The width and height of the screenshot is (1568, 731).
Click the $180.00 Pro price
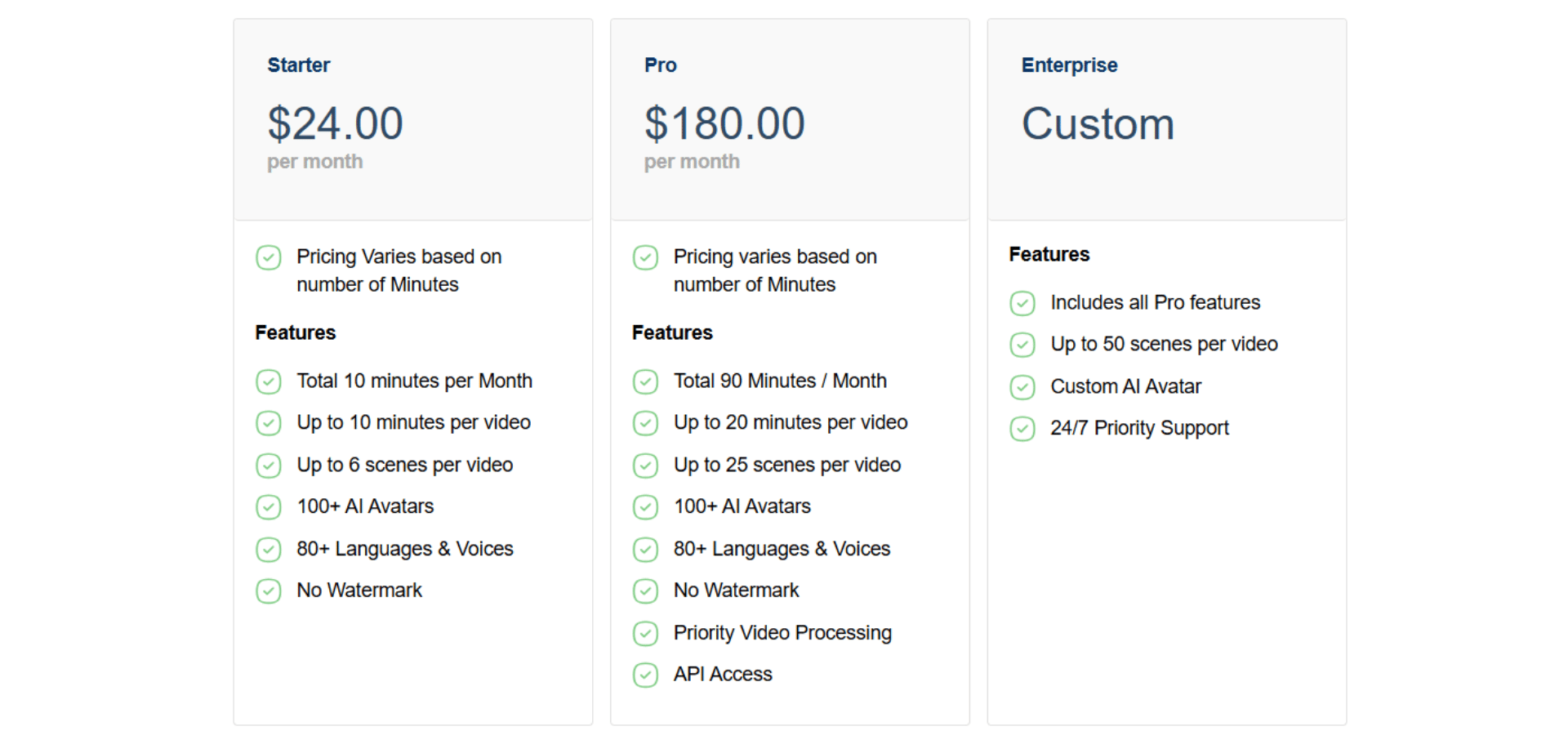724,124
